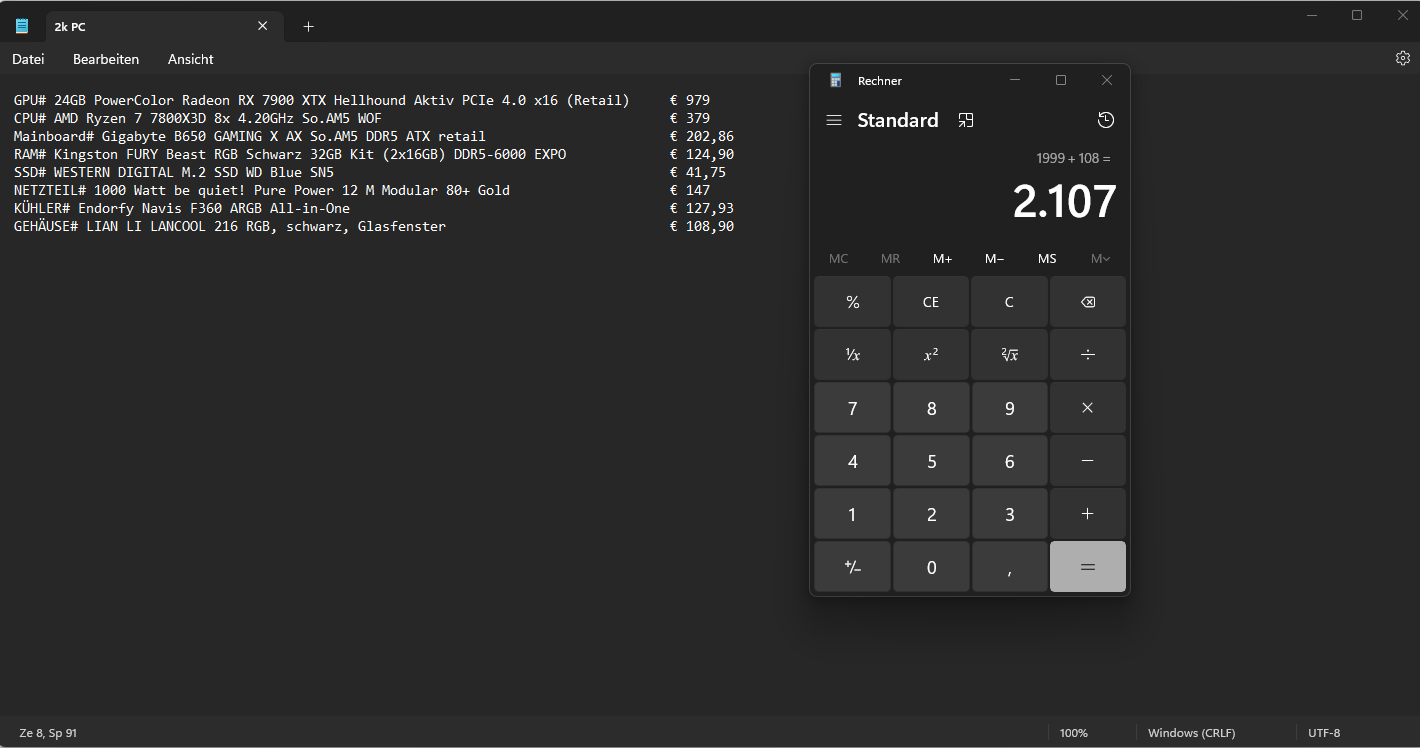Click the percent key
This screenshot has height=748, width=1420.
pyautogui.click(x=852, y=302)
